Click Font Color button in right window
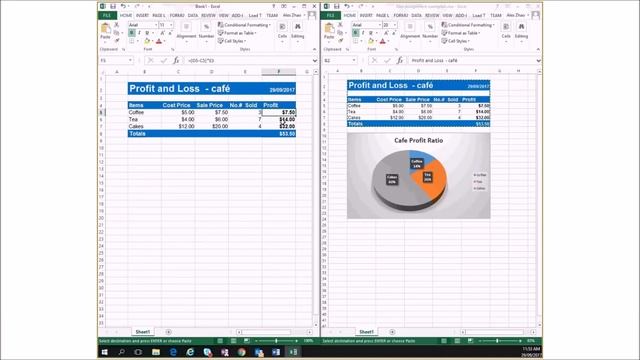This screenshot has height=360, width=640. (x=382, y=41)
